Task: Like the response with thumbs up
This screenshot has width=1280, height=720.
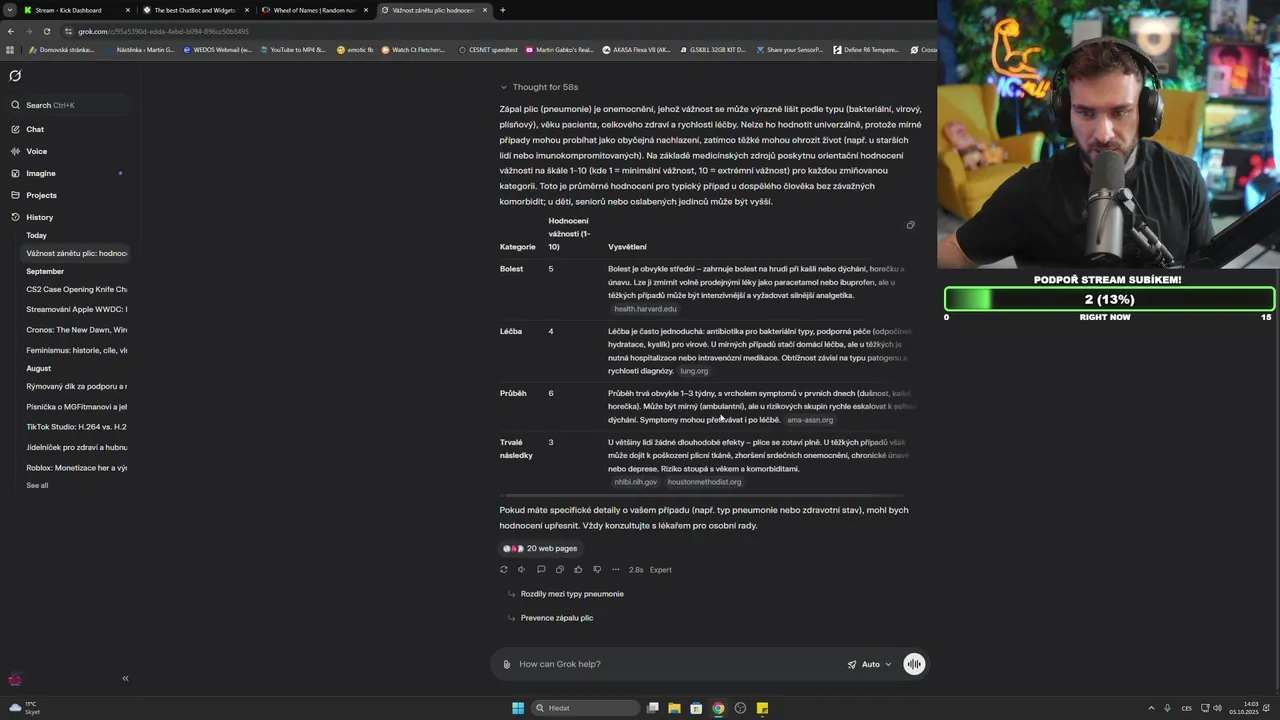Action: coord(578,570)
